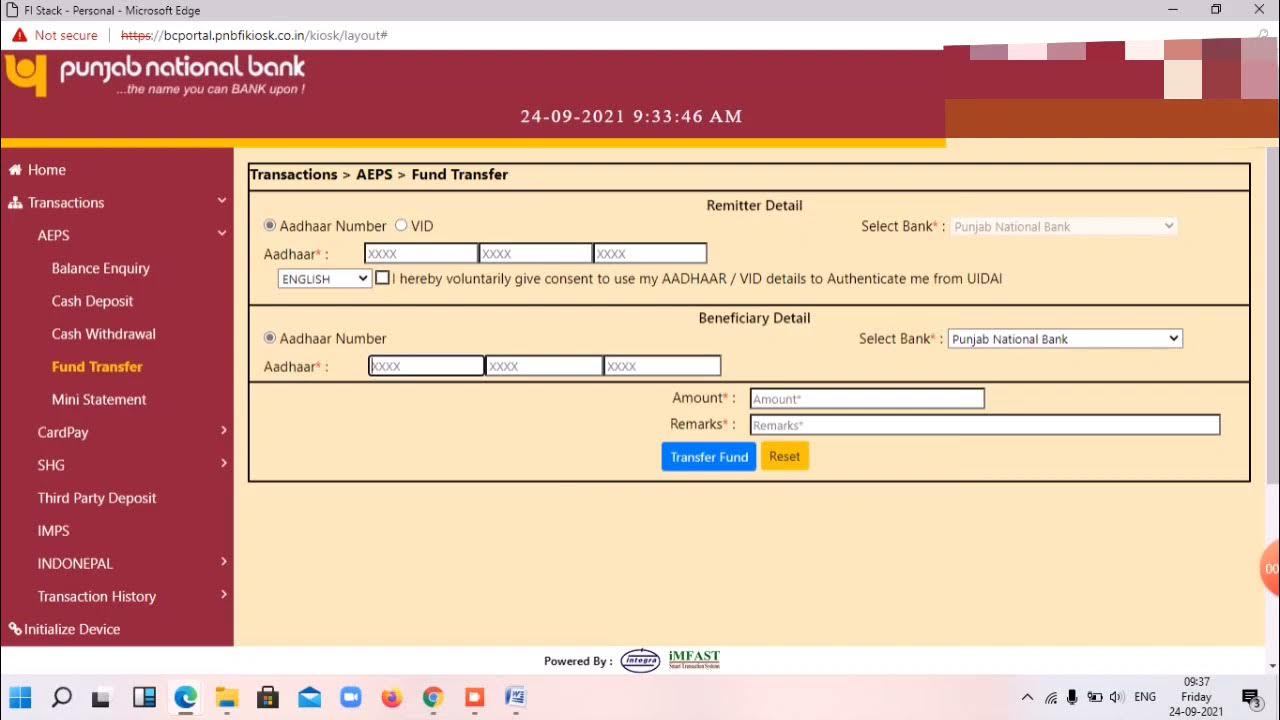Click the Integra logo in footer

pyautogui.click(x=640, y=660)
